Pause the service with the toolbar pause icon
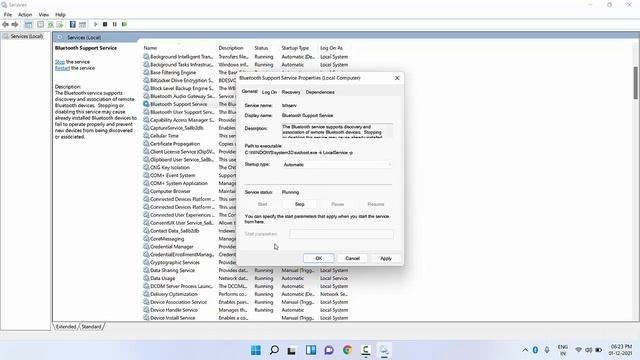 [x=115, y=24]
